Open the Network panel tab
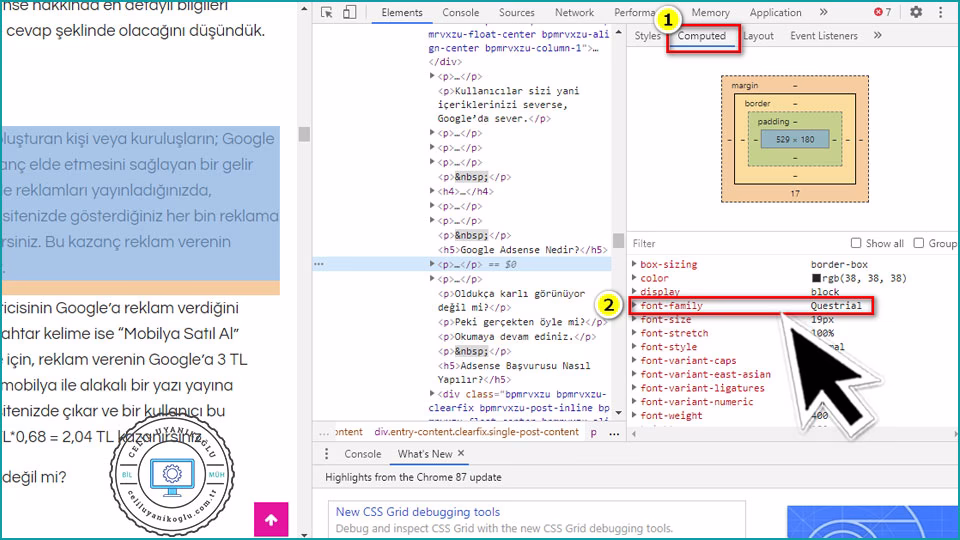 pos(574,13)
